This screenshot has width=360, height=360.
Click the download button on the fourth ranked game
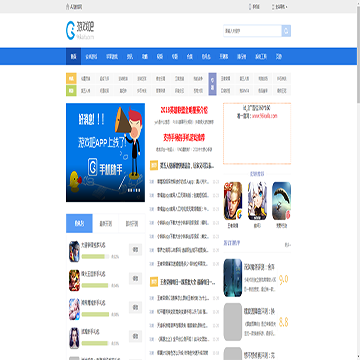click(x=135, y=336)
